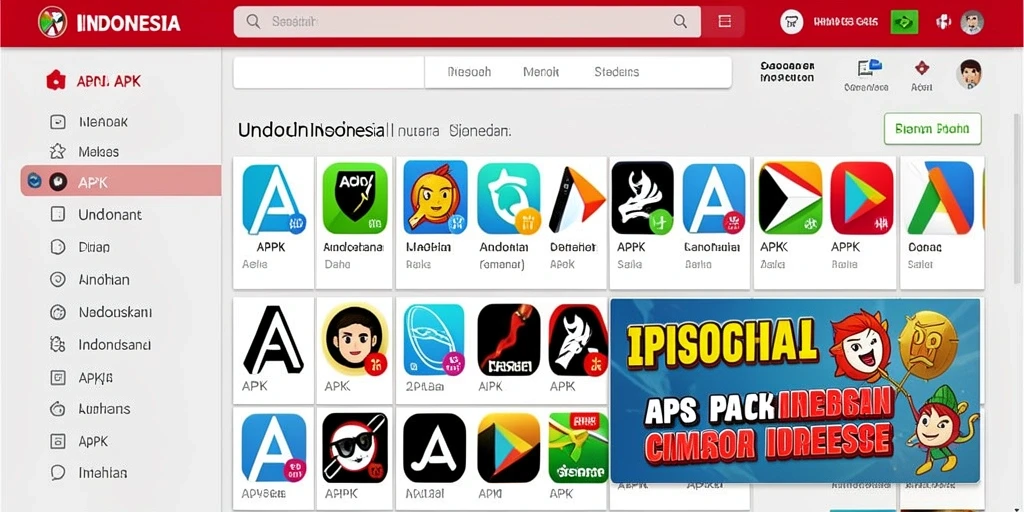The height and width of the screenshot is (512, 1024).
Task: Open teal Andonan app icon
Action: [x=509, y=199]
